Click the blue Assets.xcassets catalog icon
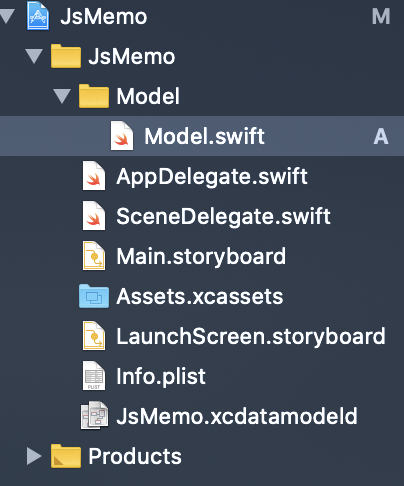Screen dimensions: 404x486 coord(94,296)
